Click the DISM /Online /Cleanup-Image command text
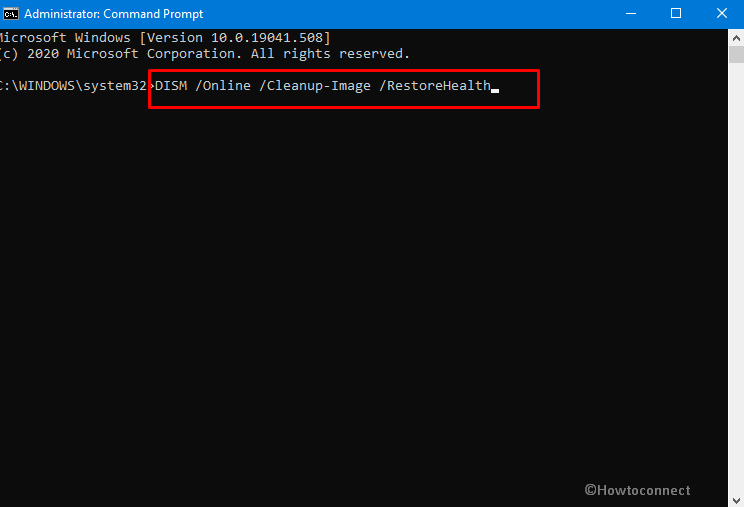The width and height of the screenshot is (744, 507). pos(323,86)
